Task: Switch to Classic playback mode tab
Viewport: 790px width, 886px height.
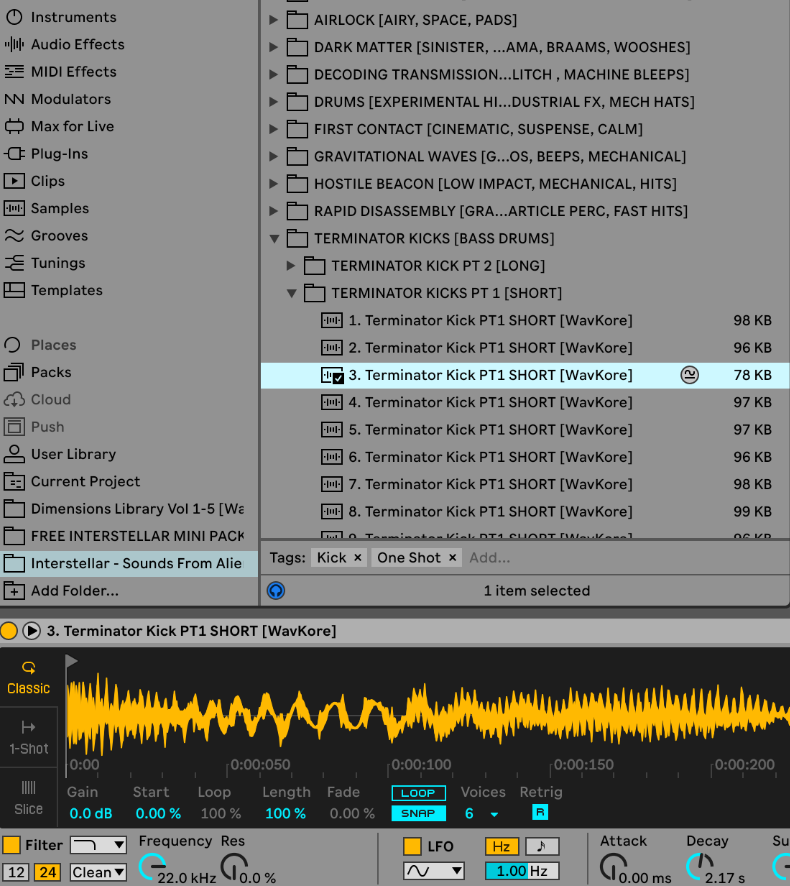Action: (x=28, y=677)
